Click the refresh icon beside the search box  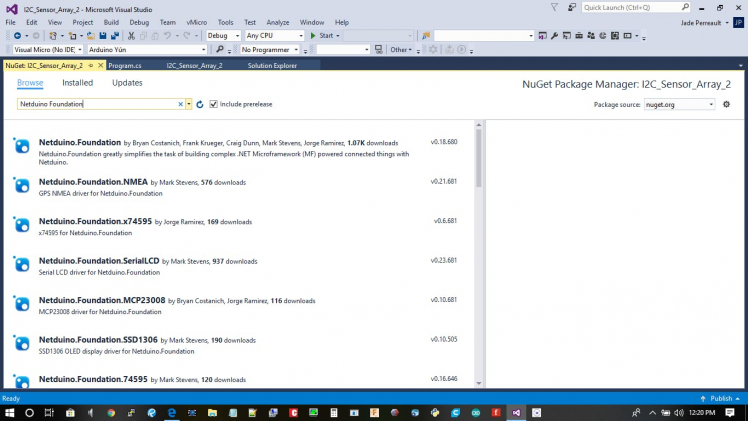pos(200,104)
